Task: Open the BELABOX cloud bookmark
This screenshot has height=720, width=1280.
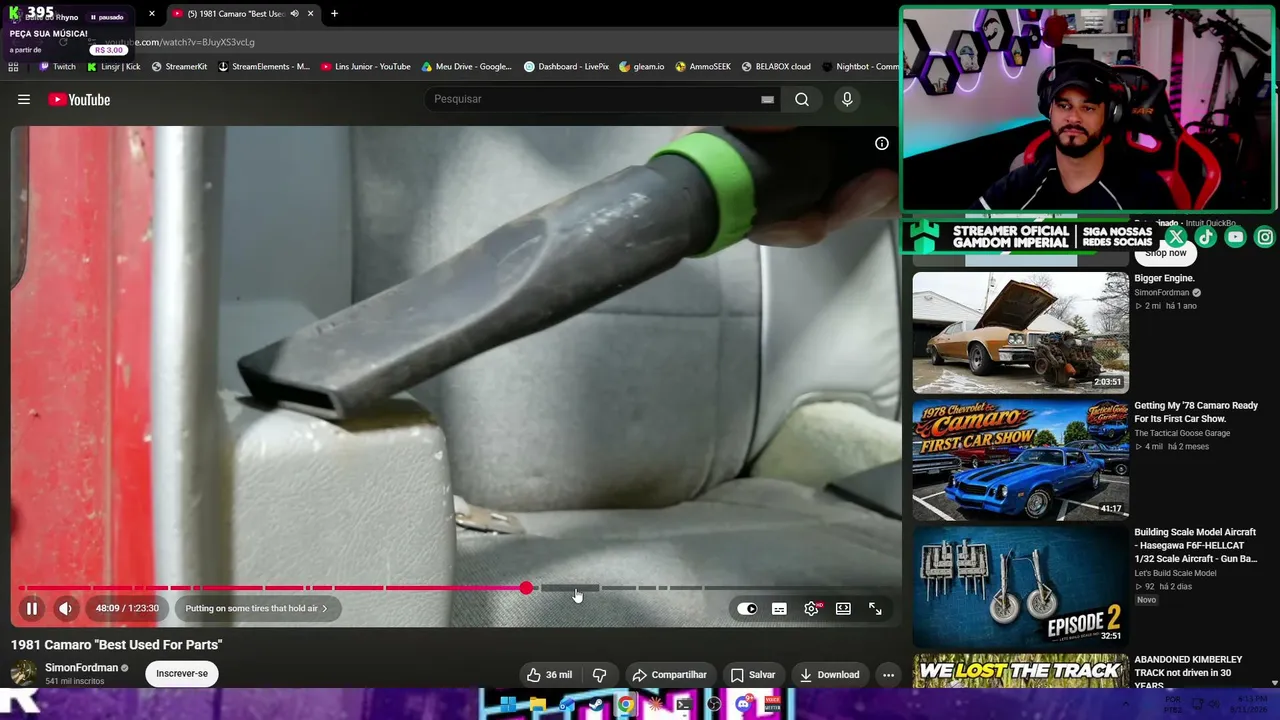Action: click(x=776, y=67)
